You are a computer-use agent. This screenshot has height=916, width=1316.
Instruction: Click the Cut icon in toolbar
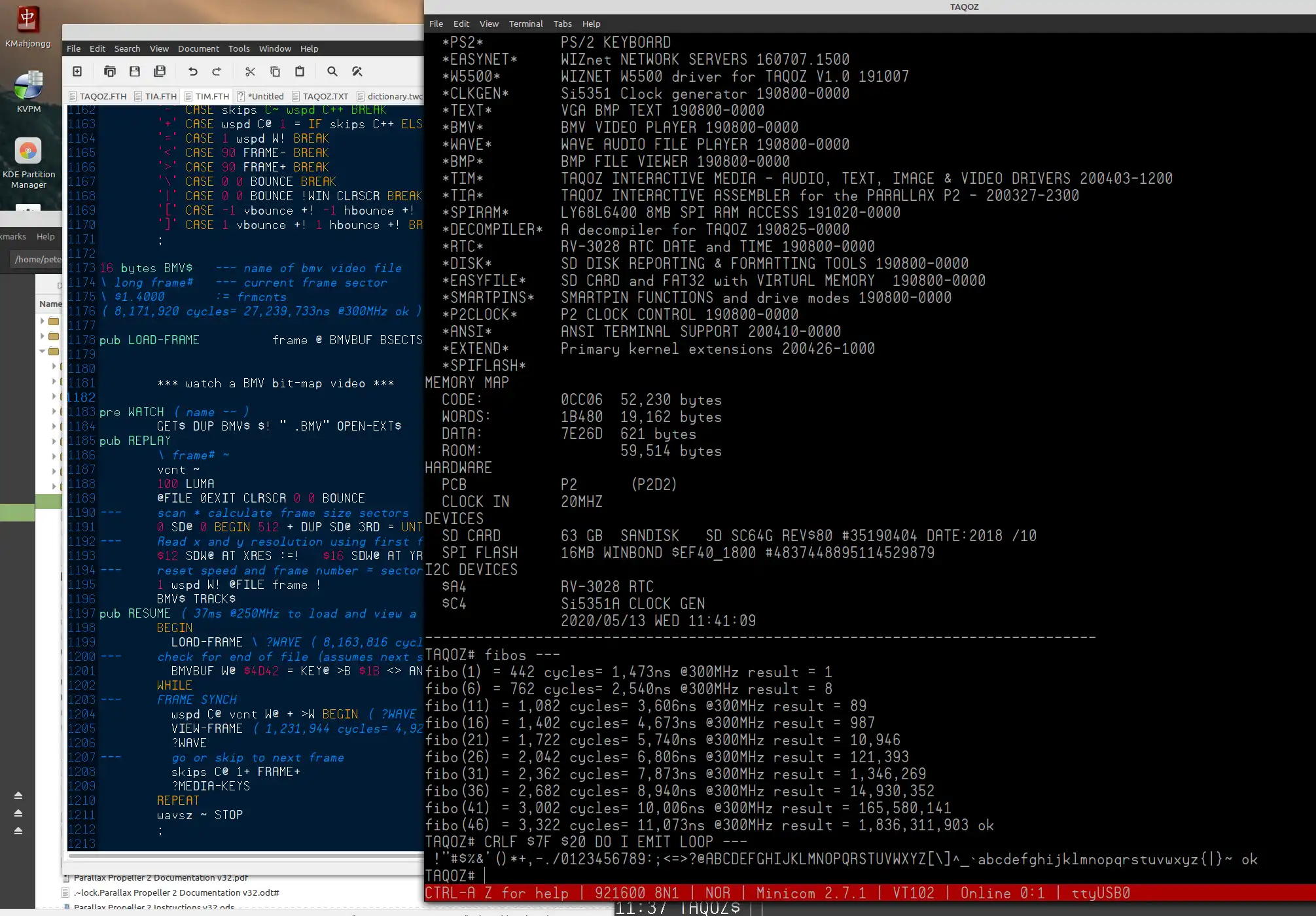(250, 72)
